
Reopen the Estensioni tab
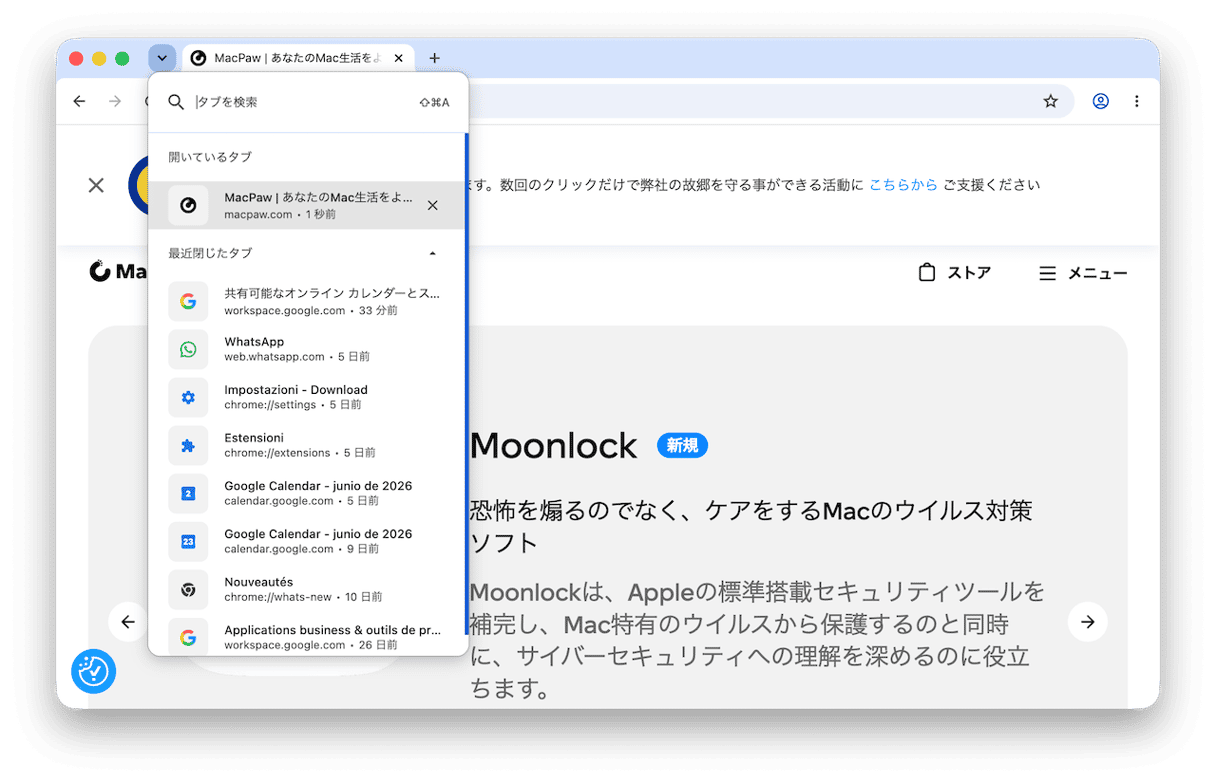pos(306,445)
